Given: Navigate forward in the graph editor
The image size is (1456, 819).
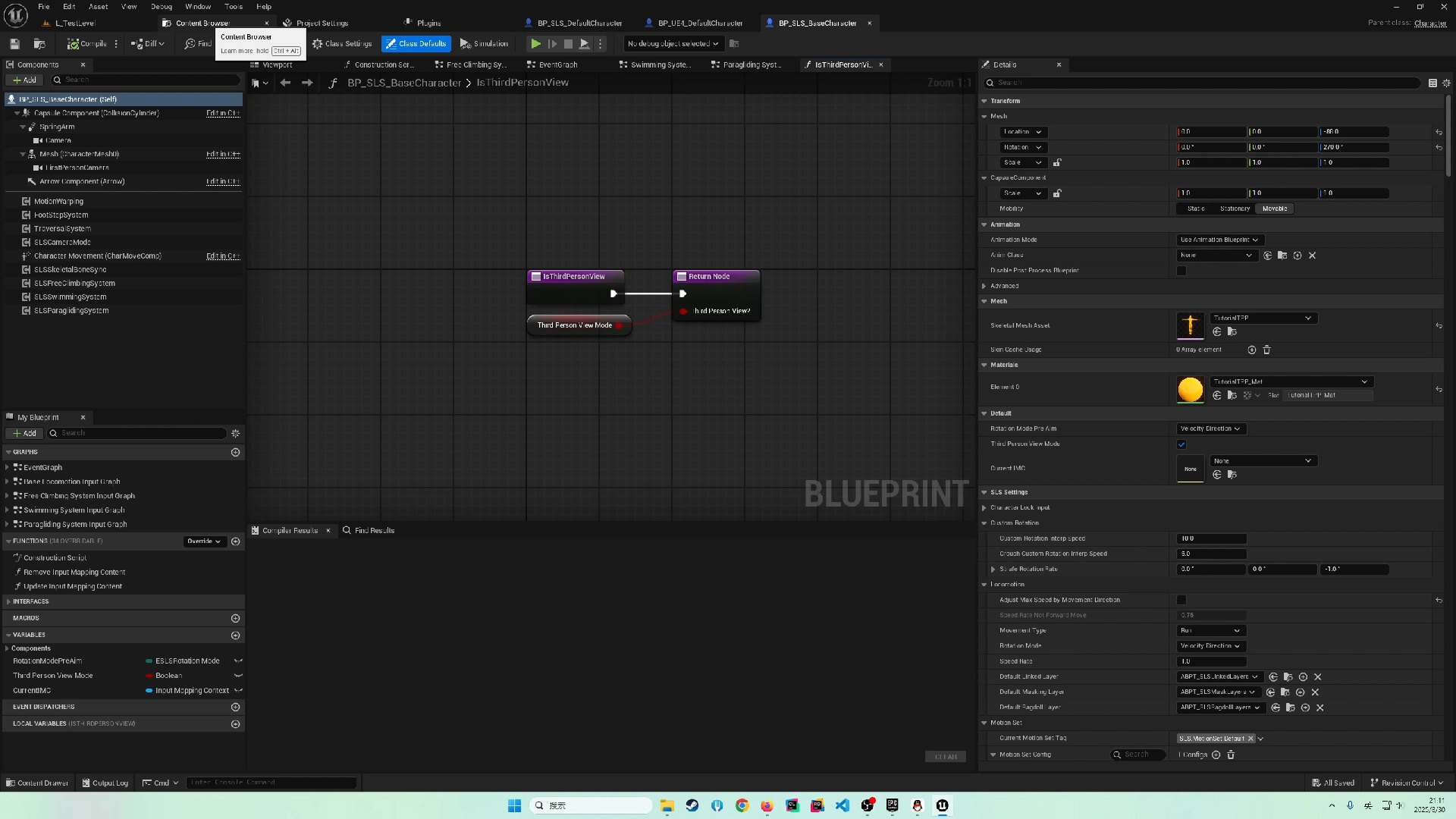Looking at the screenshot, I should [307, 83].
